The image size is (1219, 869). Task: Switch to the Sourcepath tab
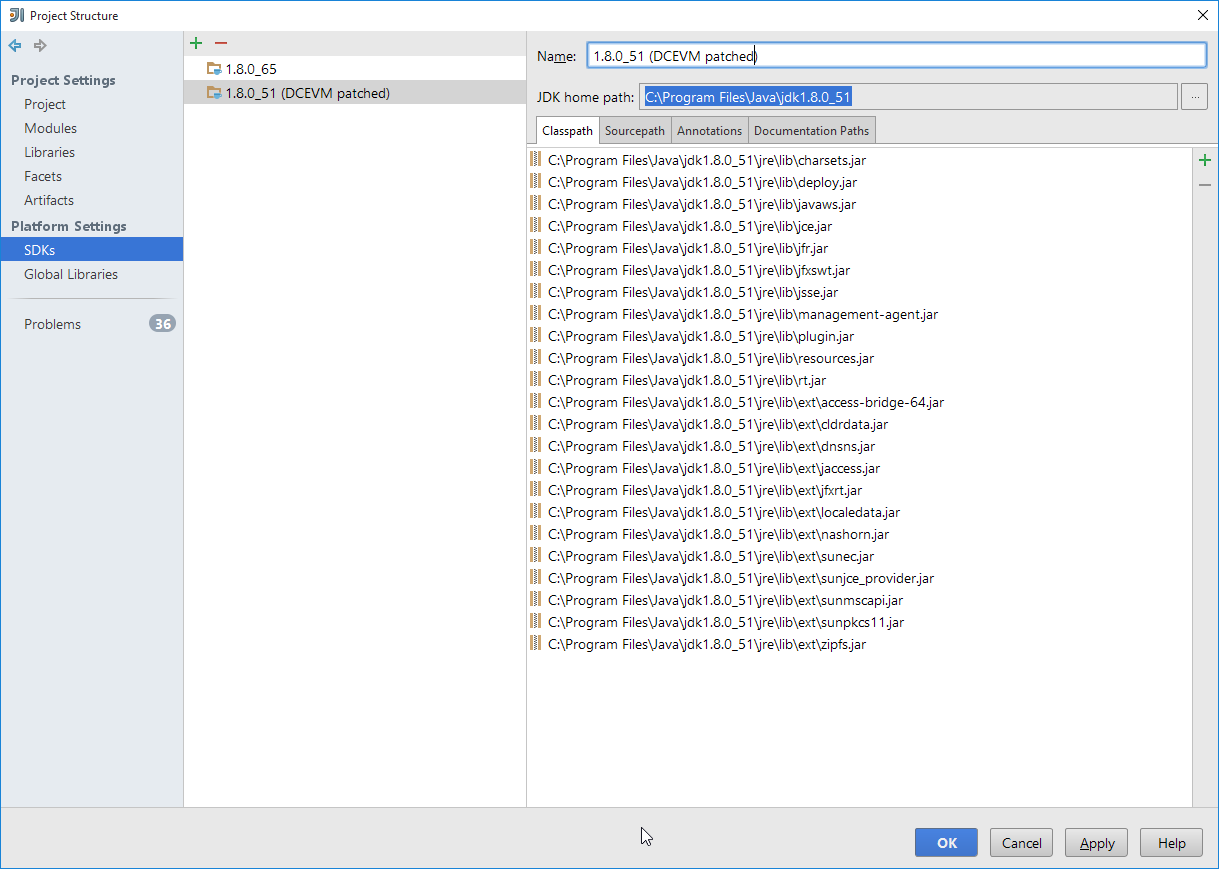click(634, 131)
